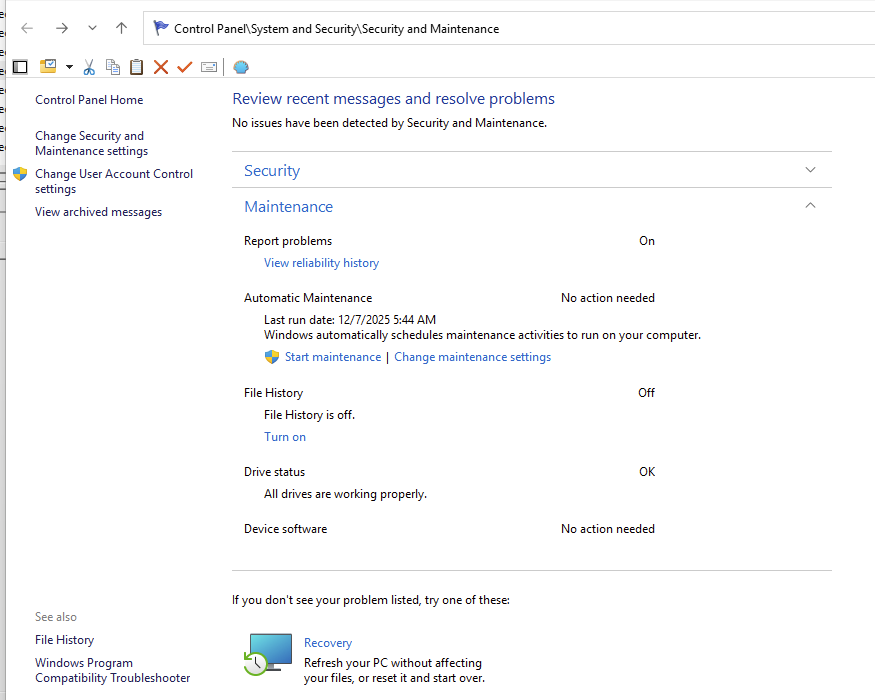Click the orange checkmark toolbar icon
Image resolution: width=875 pixels, height=700 pixels.
pos(184,67)
